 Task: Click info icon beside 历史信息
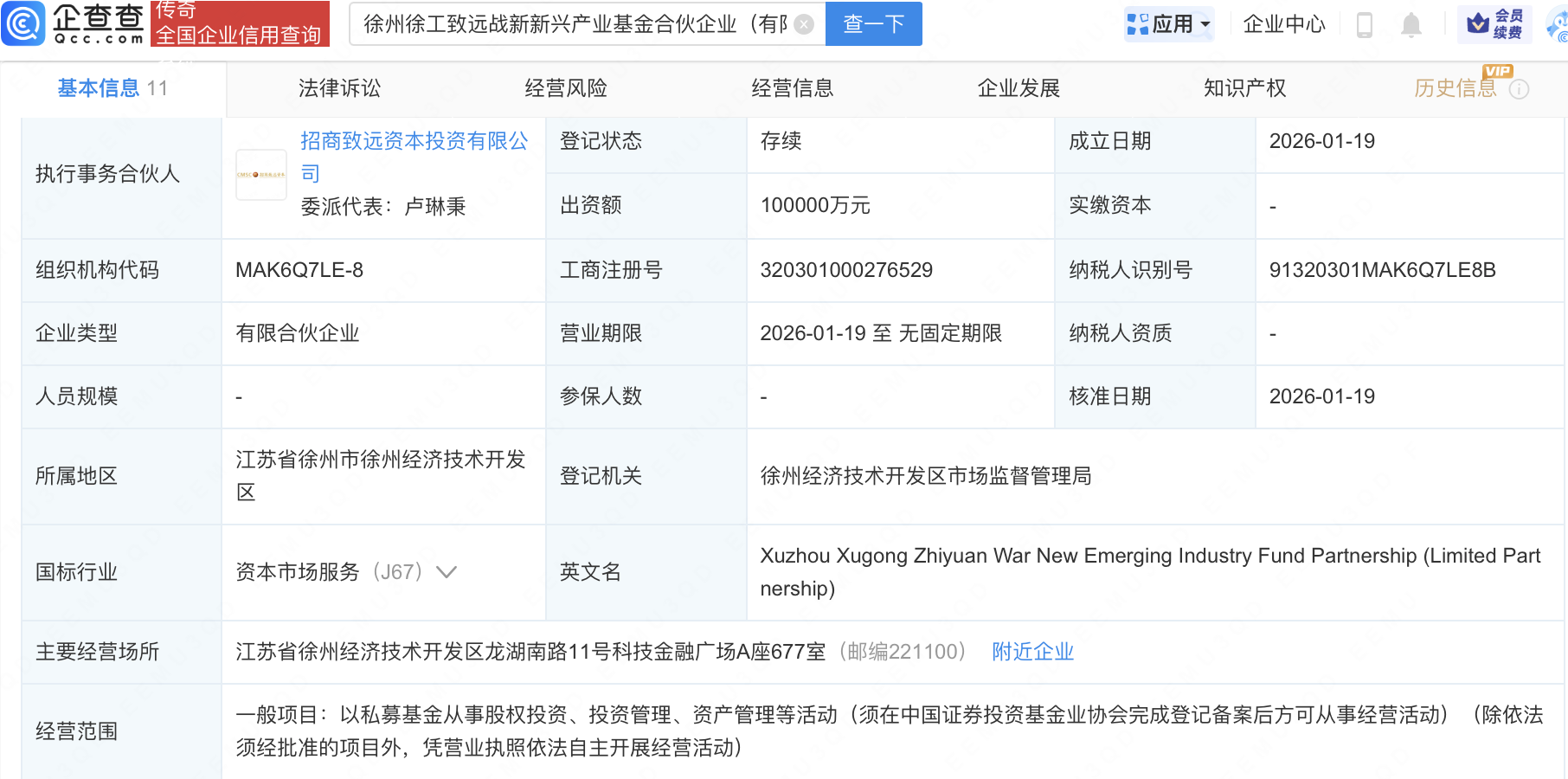coord(1519,89)
